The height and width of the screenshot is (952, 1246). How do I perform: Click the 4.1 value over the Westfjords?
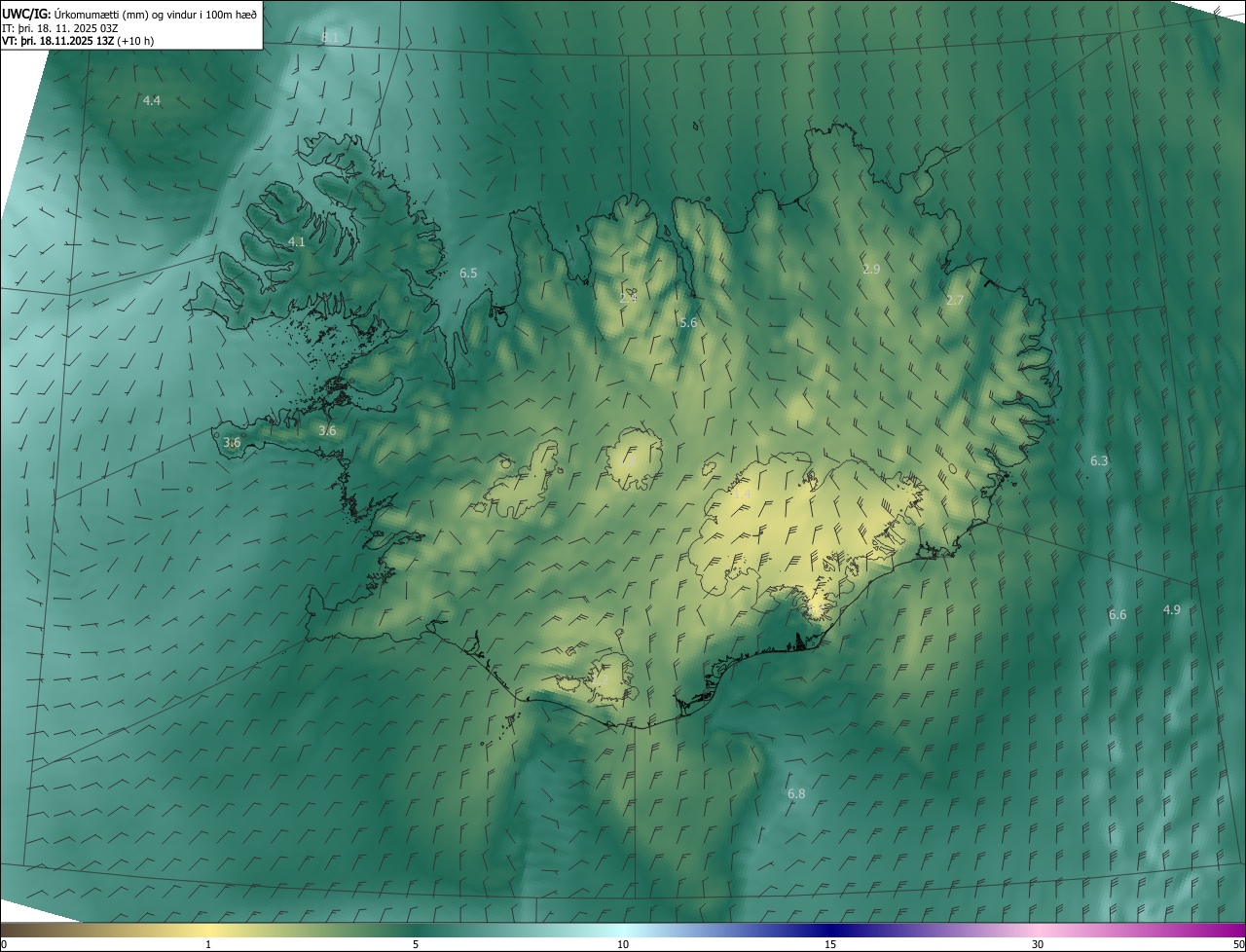[x=297, y=241]
